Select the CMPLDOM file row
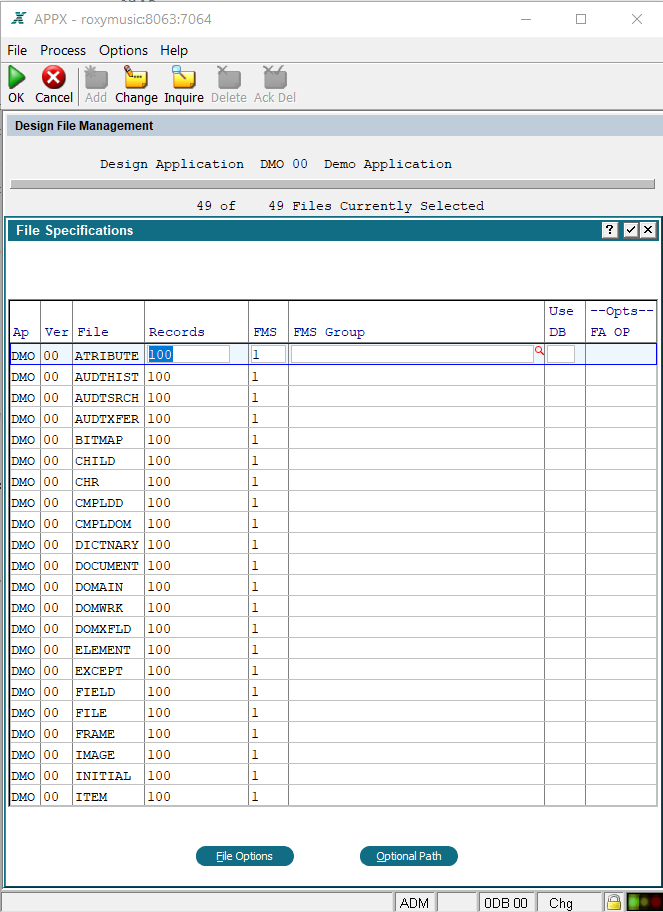This screenshot has height=912, width=663. (333, 523)
